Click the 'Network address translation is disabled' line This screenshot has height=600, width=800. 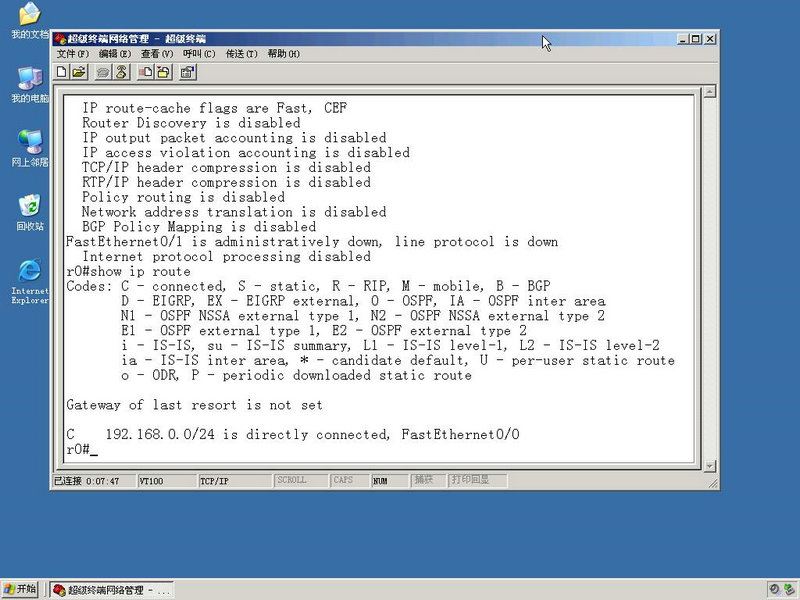point(234,212)
